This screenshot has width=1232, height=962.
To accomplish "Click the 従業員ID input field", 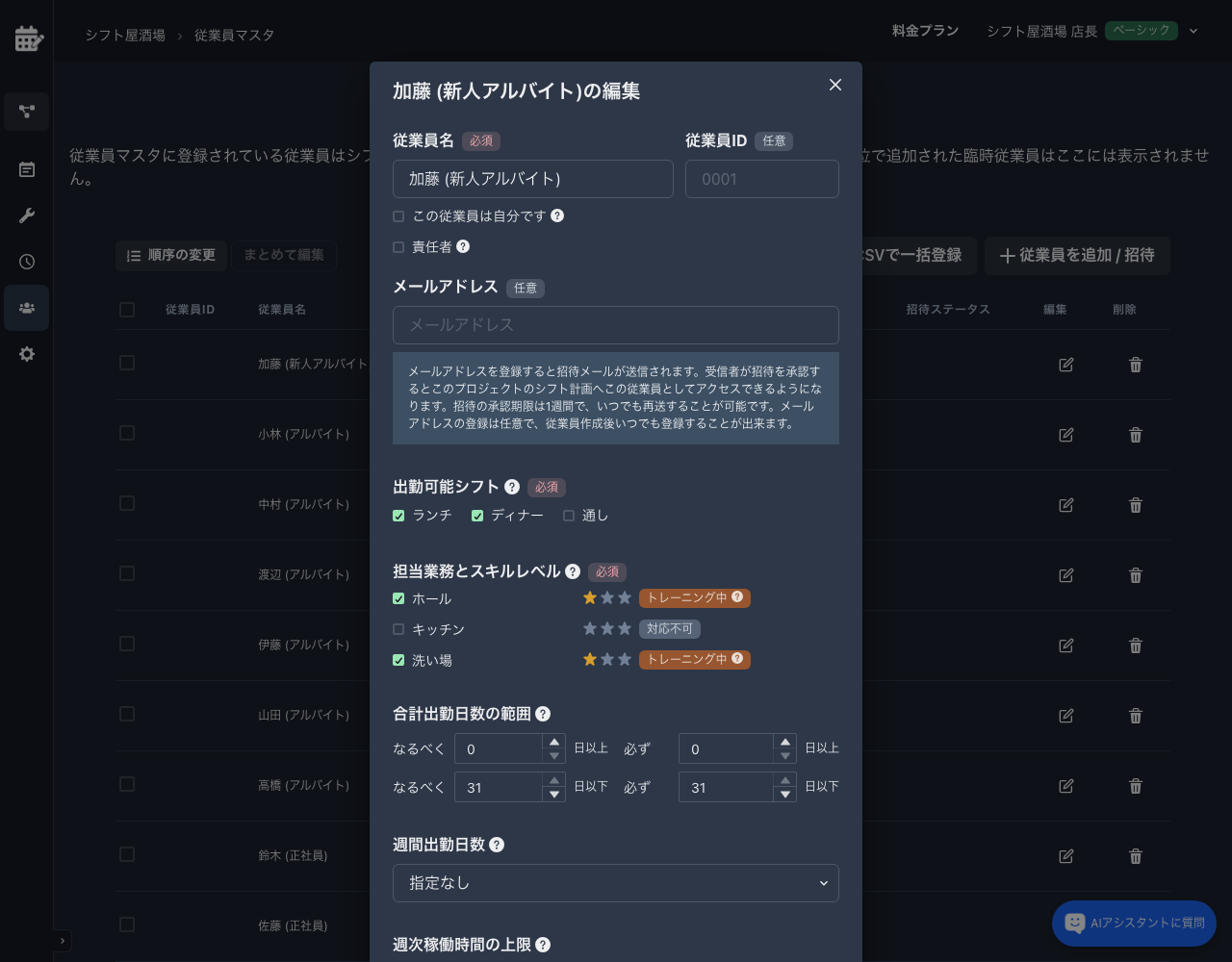I will coord(762,179).
